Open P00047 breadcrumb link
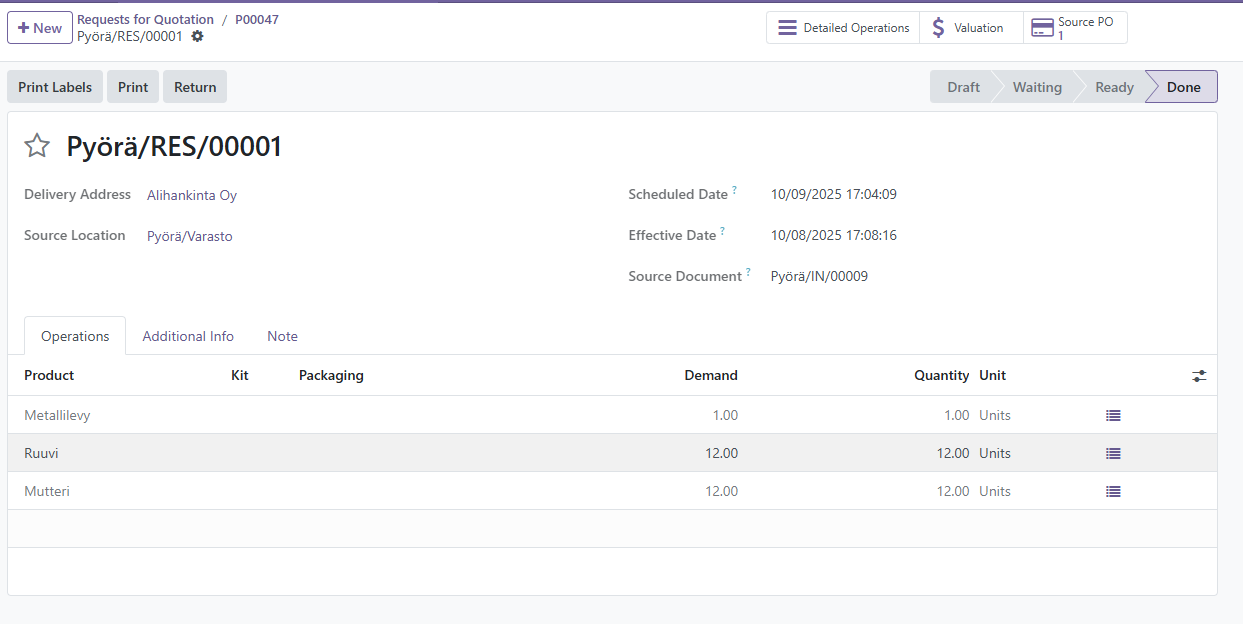1243x624 pixels. point(257,19)
